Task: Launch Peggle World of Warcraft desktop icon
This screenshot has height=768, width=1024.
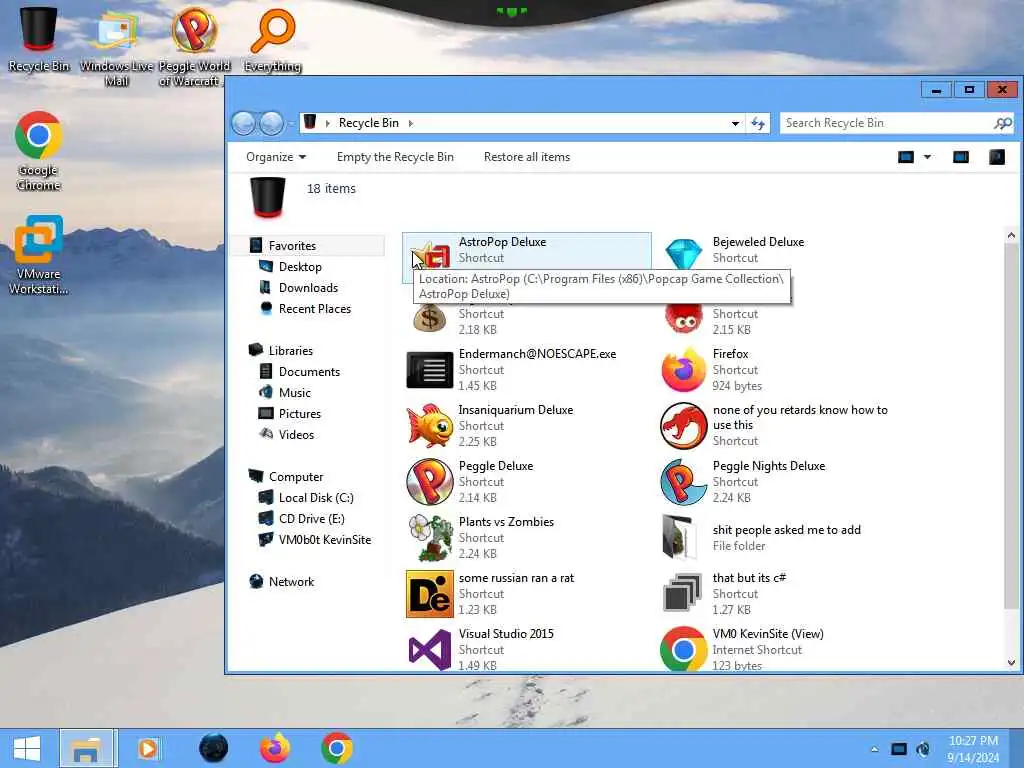Action: (194, 46)
